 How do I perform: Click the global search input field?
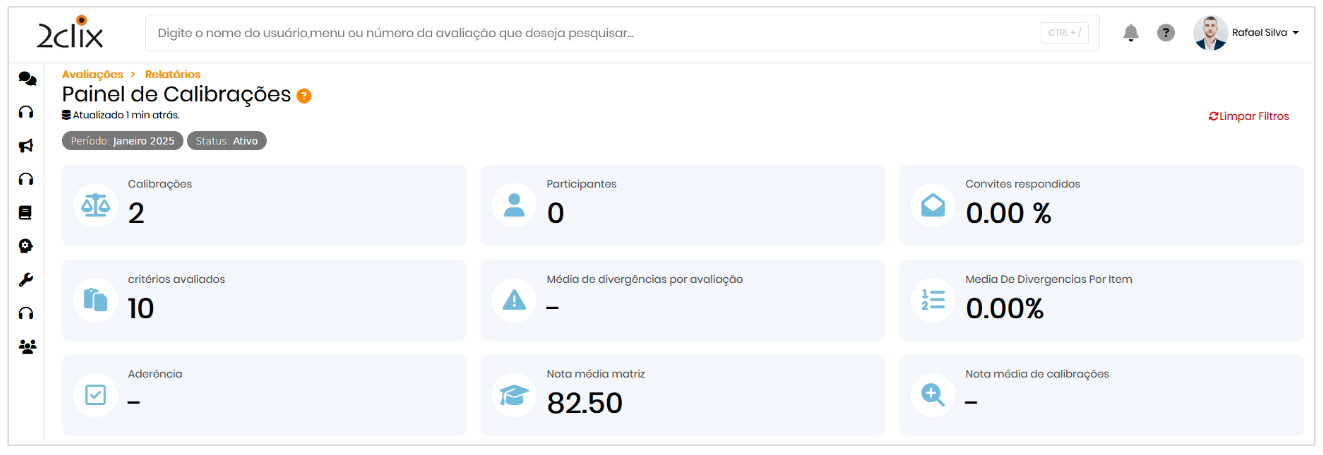pyautogui.click(x=595, y=33)
